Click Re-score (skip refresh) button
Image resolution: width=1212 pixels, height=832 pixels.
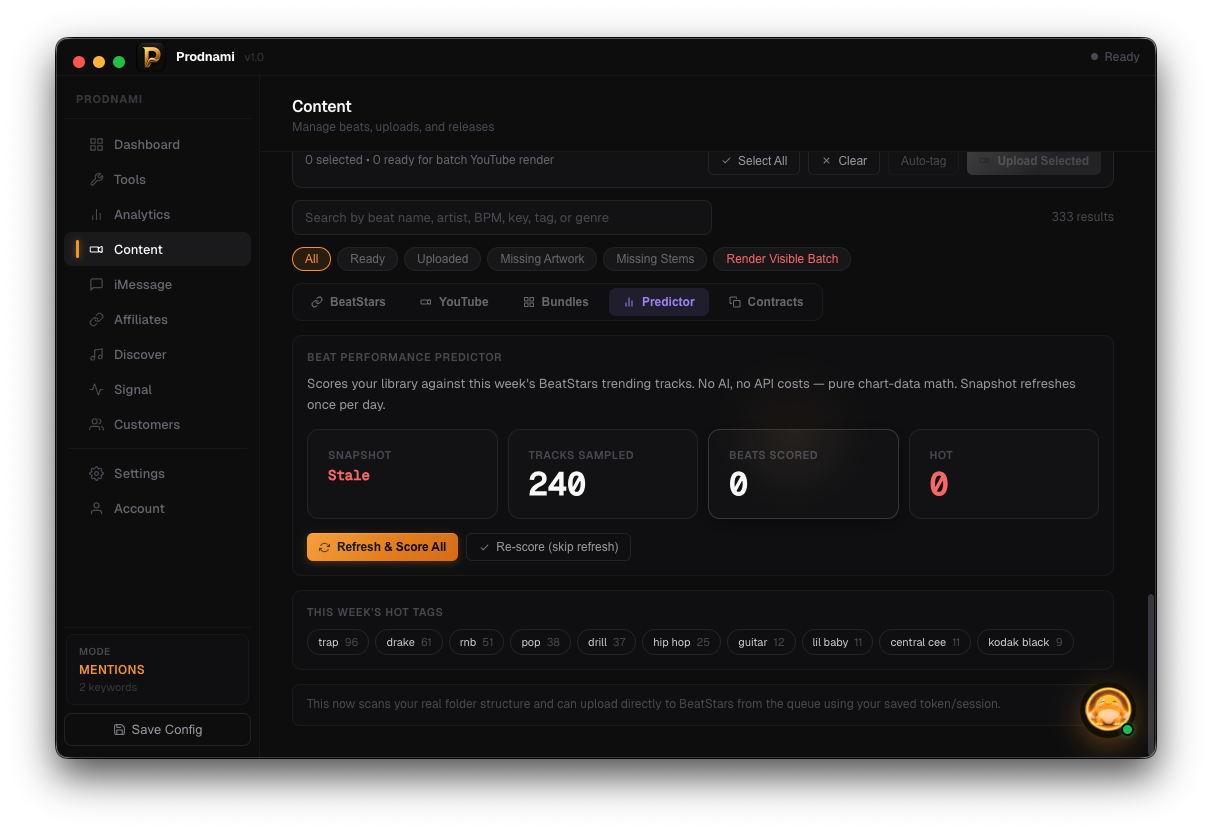click(x=548, y=547)
